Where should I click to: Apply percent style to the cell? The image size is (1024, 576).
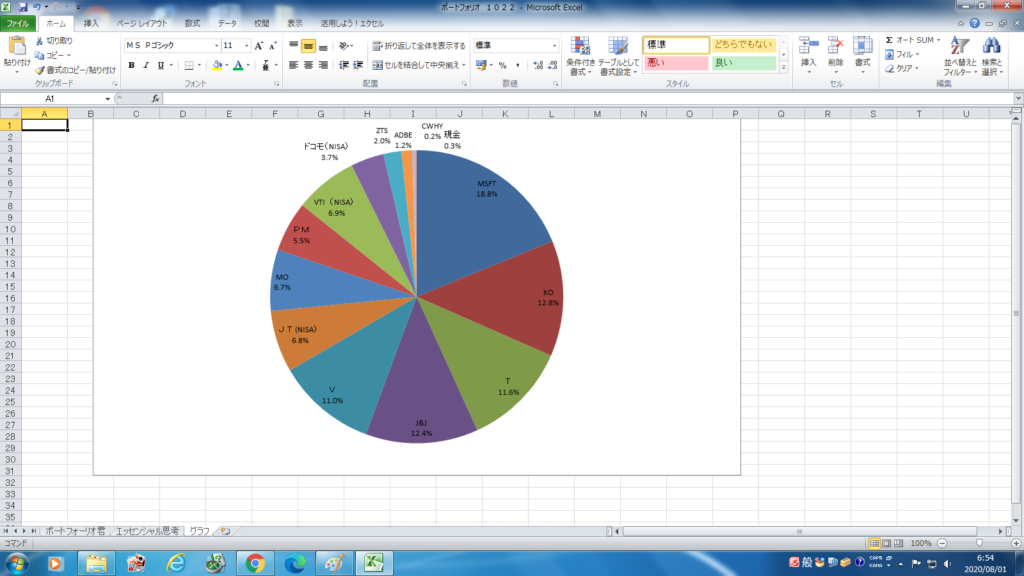(502, 65)
